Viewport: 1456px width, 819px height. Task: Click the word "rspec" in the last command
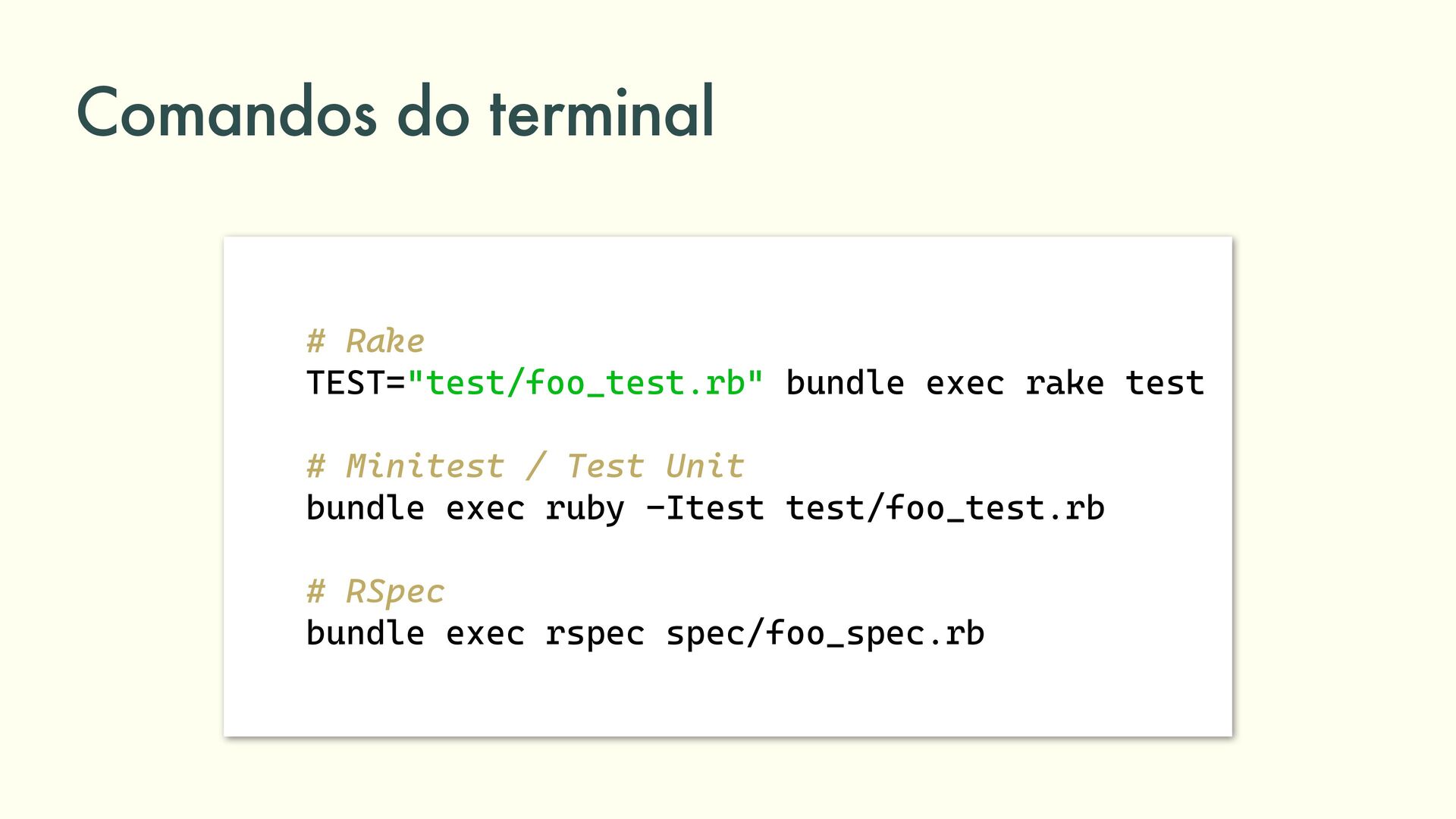coord(595,633)
